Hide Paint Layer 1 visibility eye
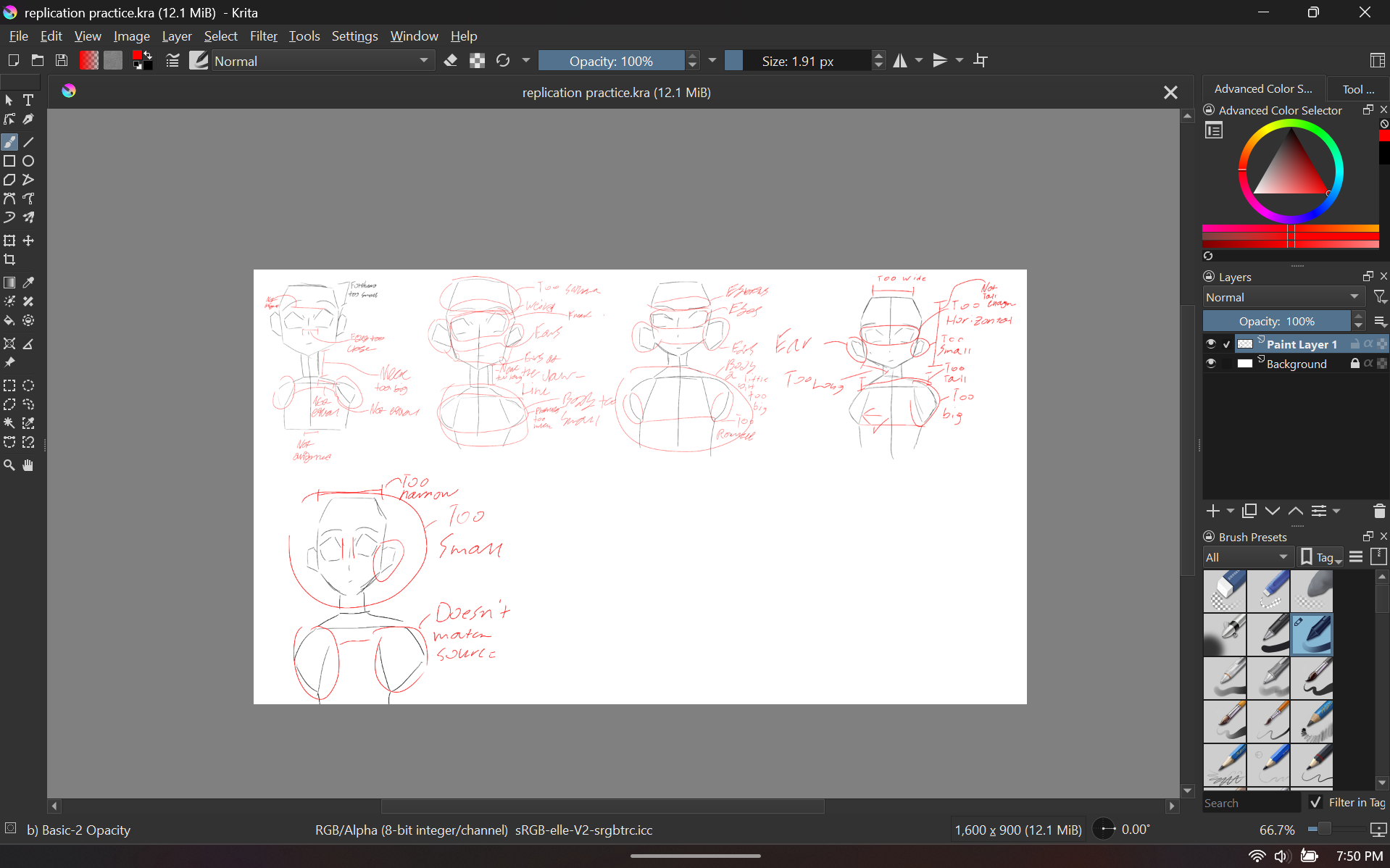The width and height of the screenshot is (1390, 868). [1210, 344]
